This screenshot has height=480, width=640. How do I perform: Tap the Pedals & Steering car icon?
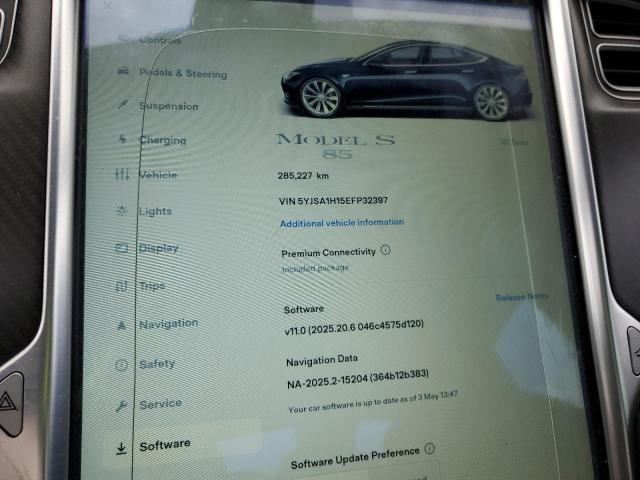tap(122, 72)
